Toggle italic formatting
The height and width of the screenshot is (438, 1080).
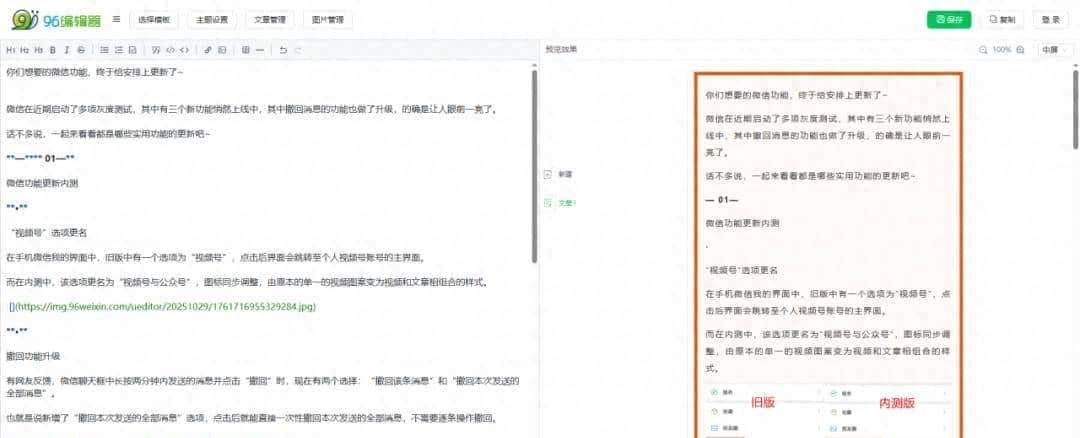coord(67,50)
